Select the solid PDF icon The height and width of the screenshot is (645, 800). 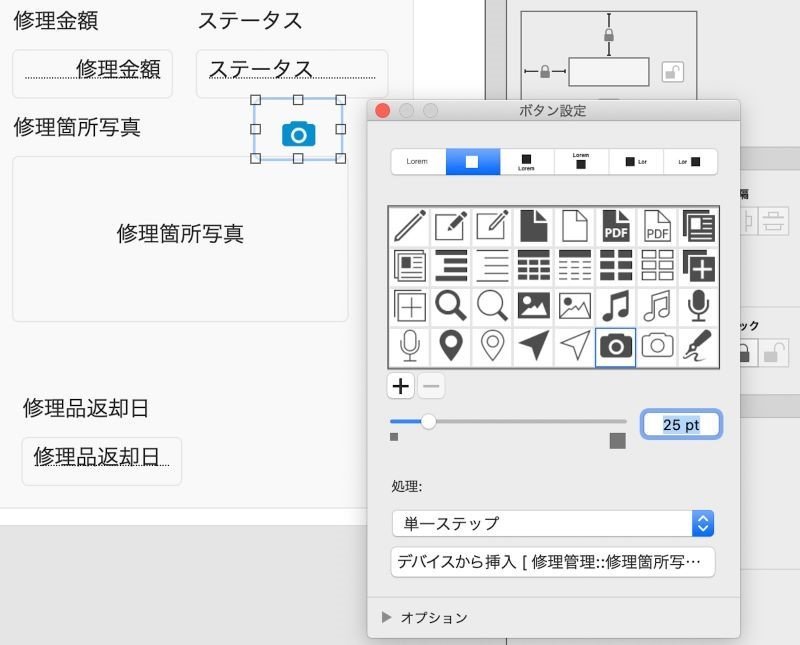coord(616,226)
